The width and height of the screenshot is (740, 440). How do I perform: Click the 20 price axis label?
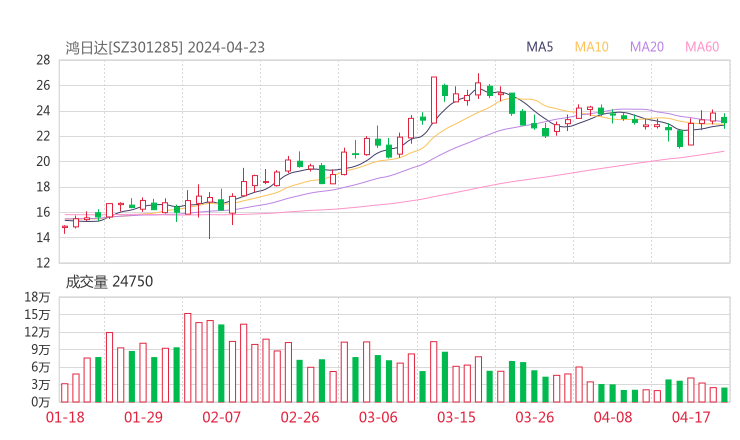pyautogui.click(x=43, y=161)
